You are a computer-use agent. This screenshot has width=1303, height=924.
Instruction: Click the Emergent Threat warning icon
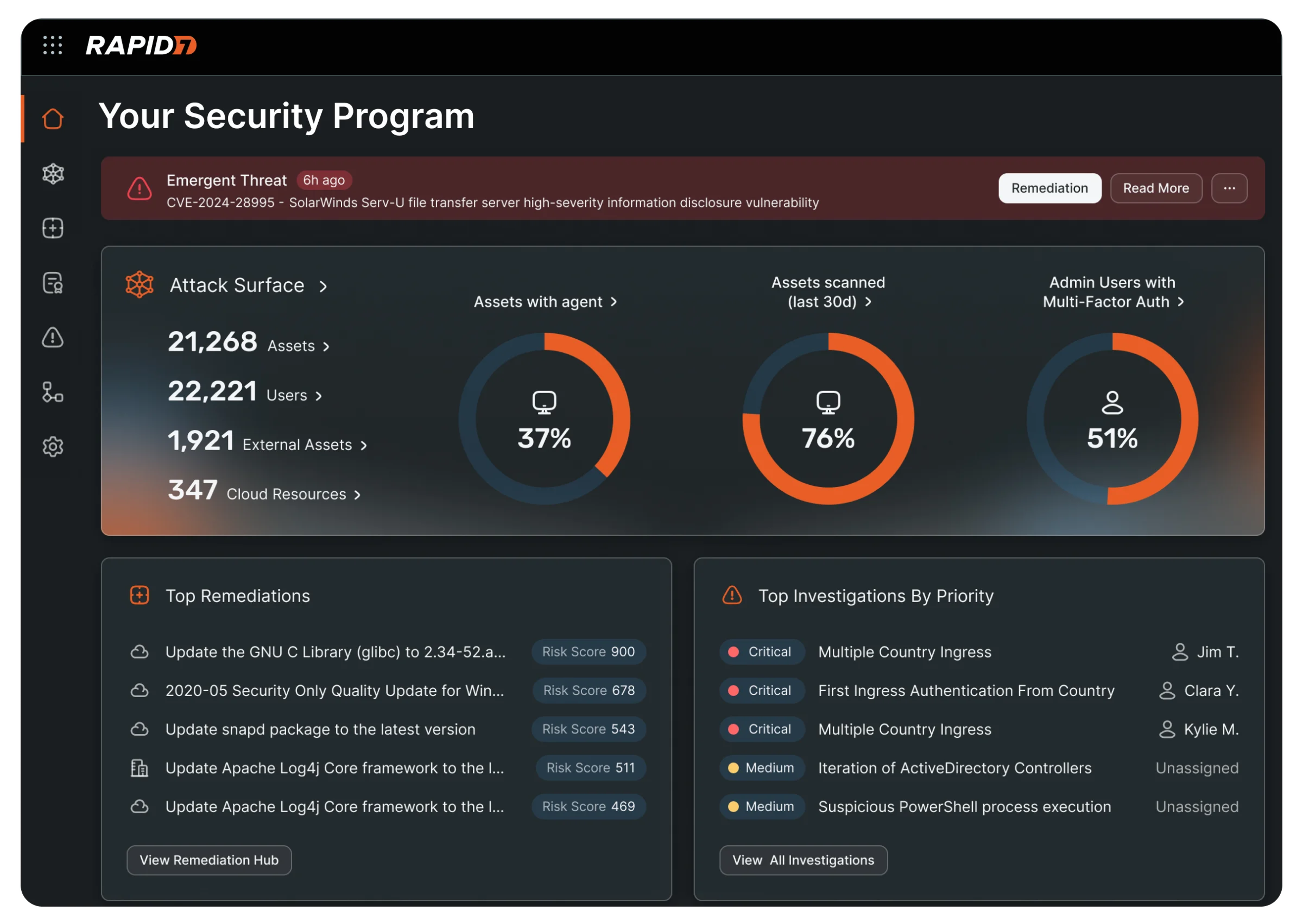tap(139, 188)
